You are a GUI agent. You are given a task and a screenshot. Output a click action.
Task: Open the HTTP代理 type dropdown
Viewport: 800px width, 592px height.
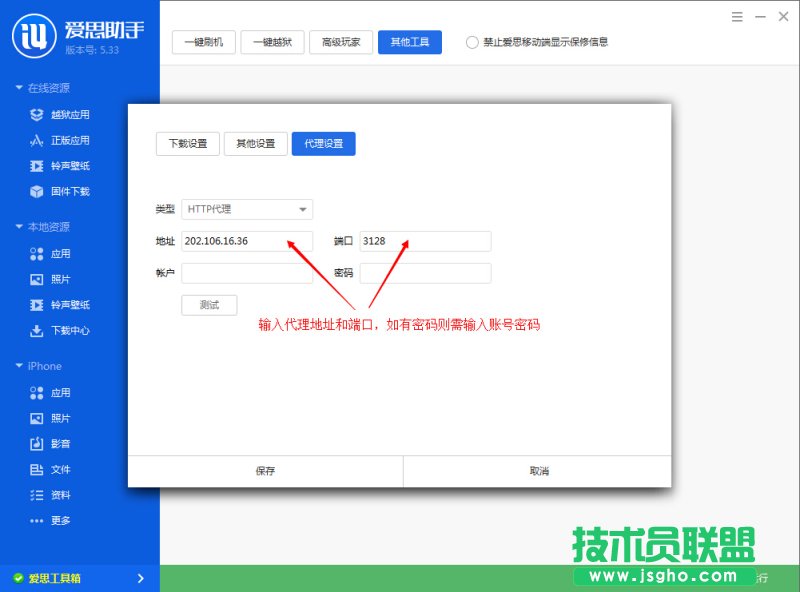(x=247, y=209)
